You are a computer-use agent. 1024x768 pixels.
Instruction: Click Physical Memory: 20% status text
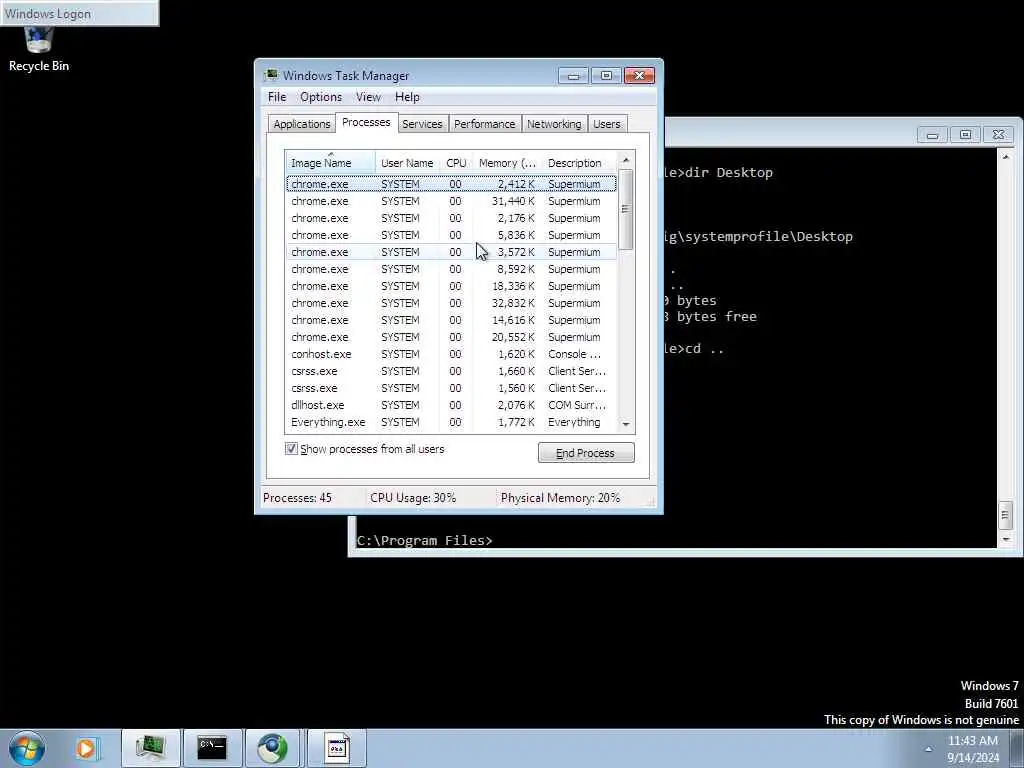pyautogui.click(x=560, y=498)
